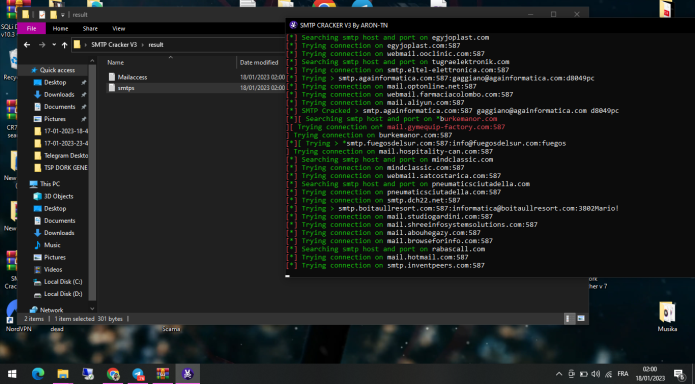695x384 pixels.
Task: Go back with File Explorer's back arrow
Action: pos(27,45)
